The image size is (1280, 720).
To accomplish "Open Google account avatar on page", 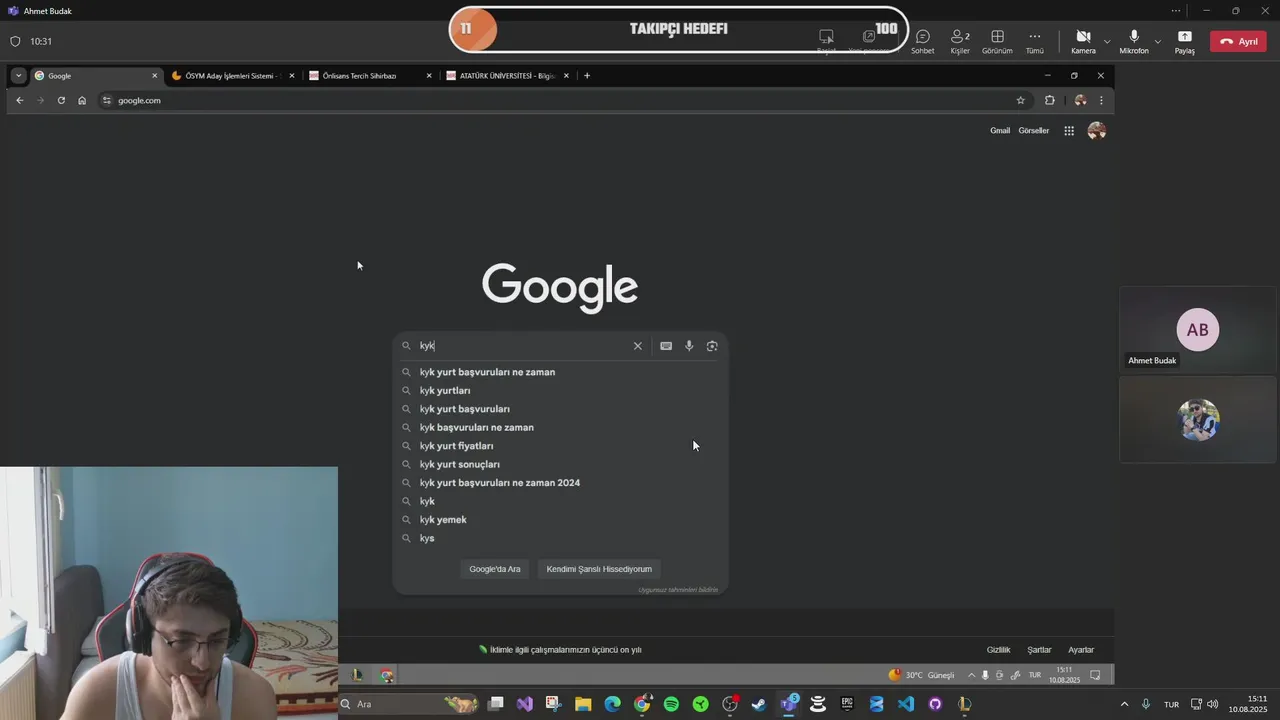I will 1097,131.
